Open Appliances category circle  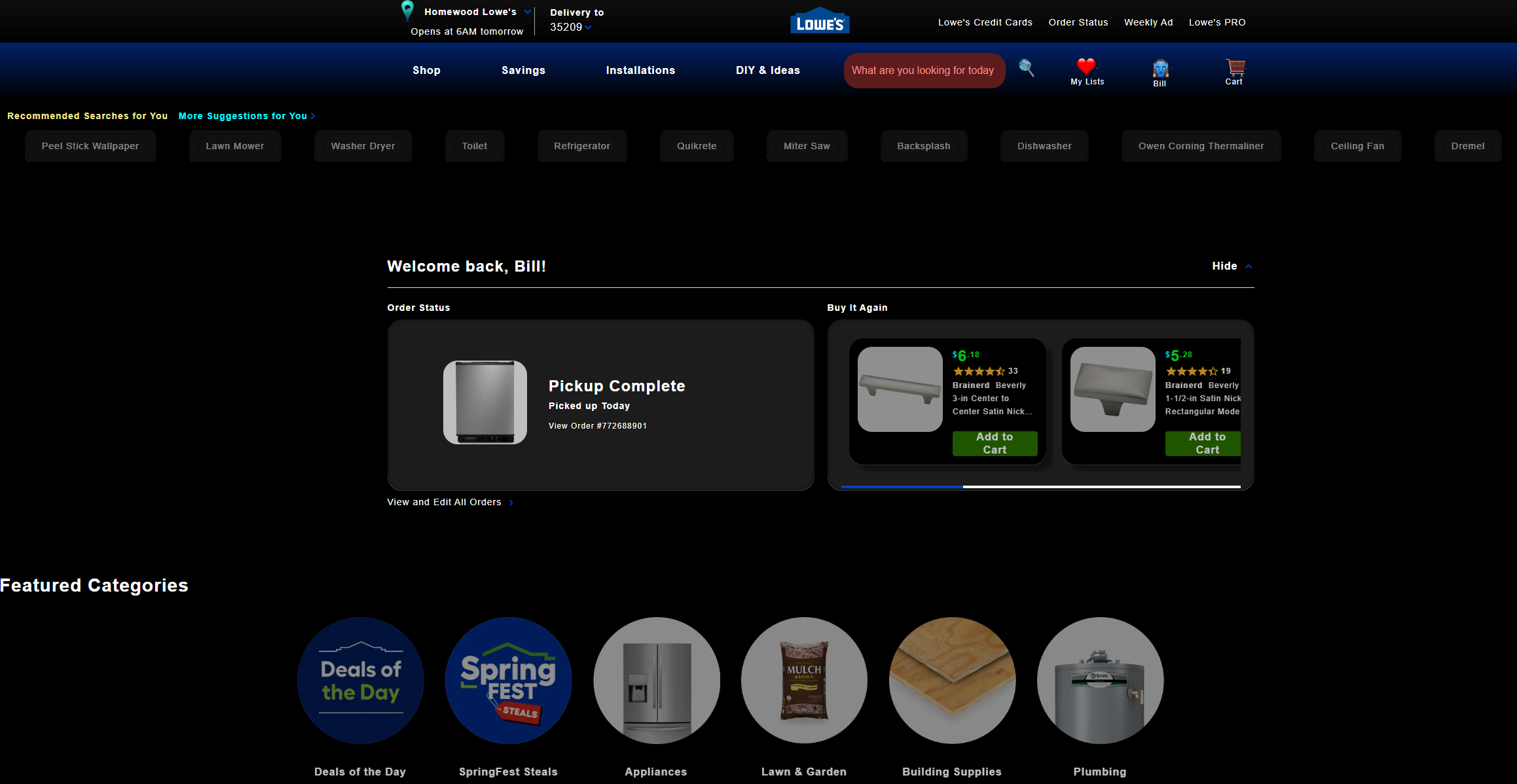point(657,681)
